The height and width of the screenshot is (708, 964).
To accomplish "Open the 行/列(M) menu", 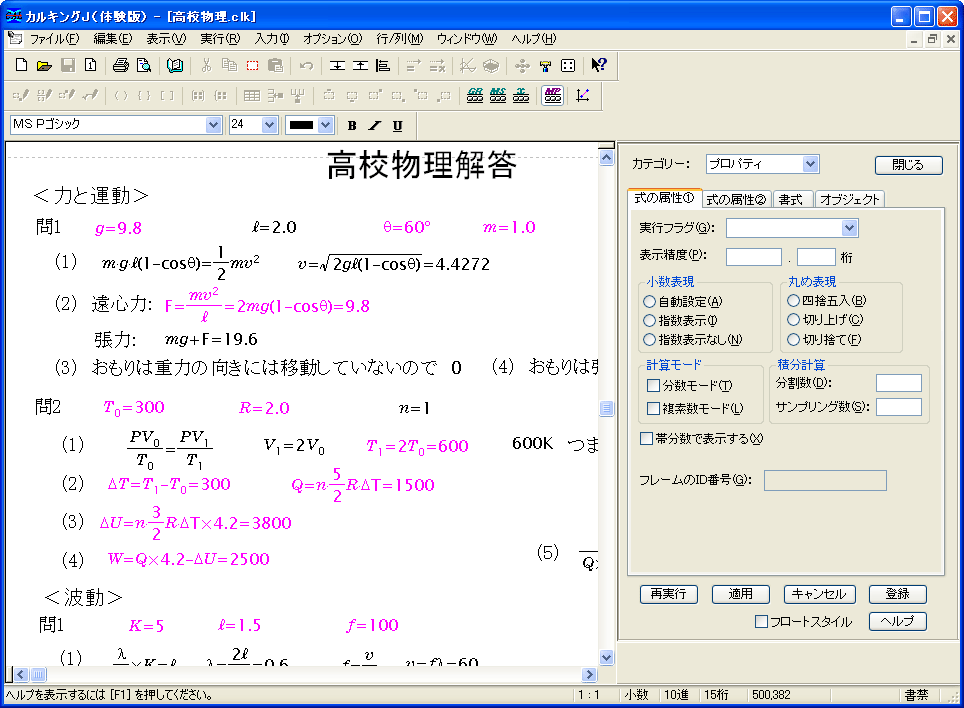I will (400, 39).
